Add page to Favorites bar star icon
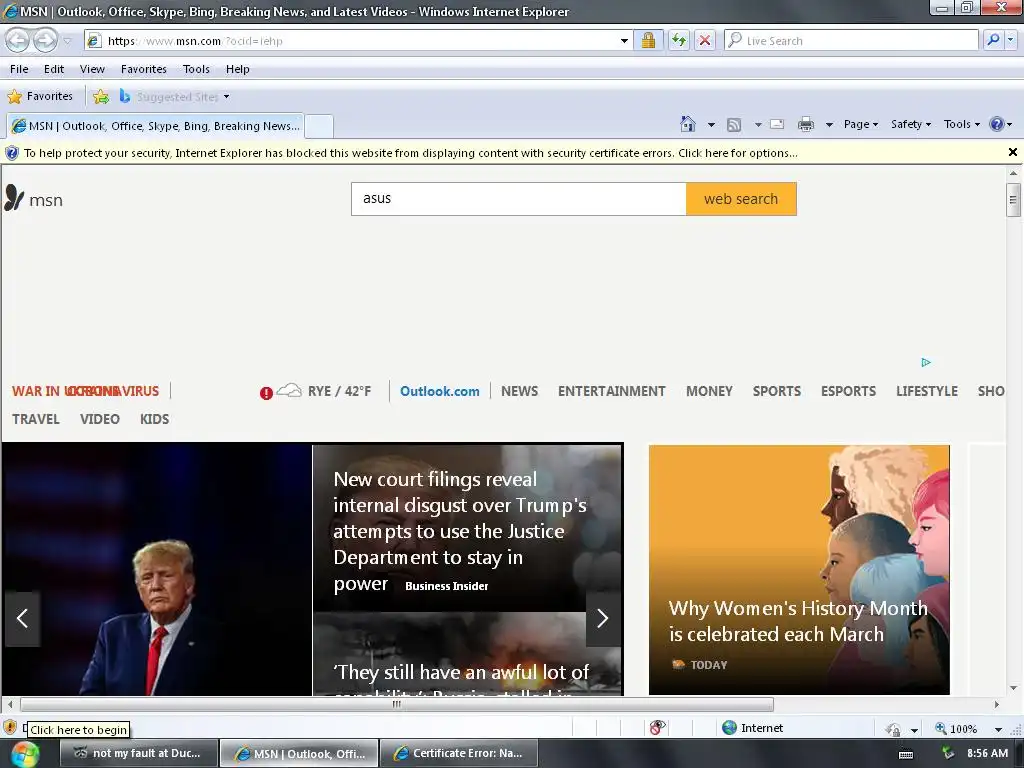This screenshot has width=1024, height=768. click(x=101, y=97)
